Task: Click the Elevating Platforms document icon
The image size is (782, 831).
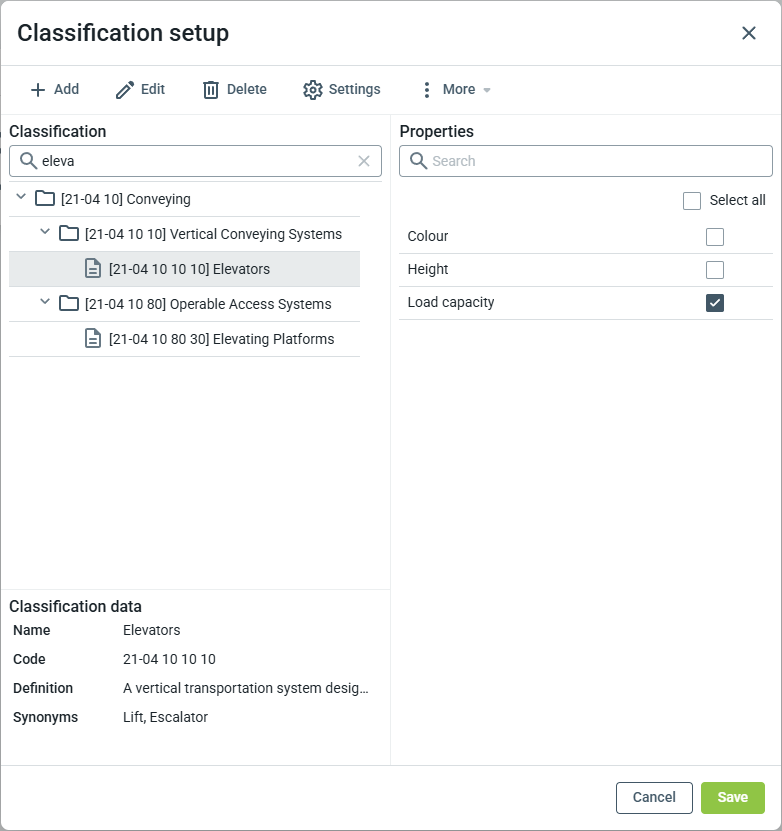Action: [93, 339]
